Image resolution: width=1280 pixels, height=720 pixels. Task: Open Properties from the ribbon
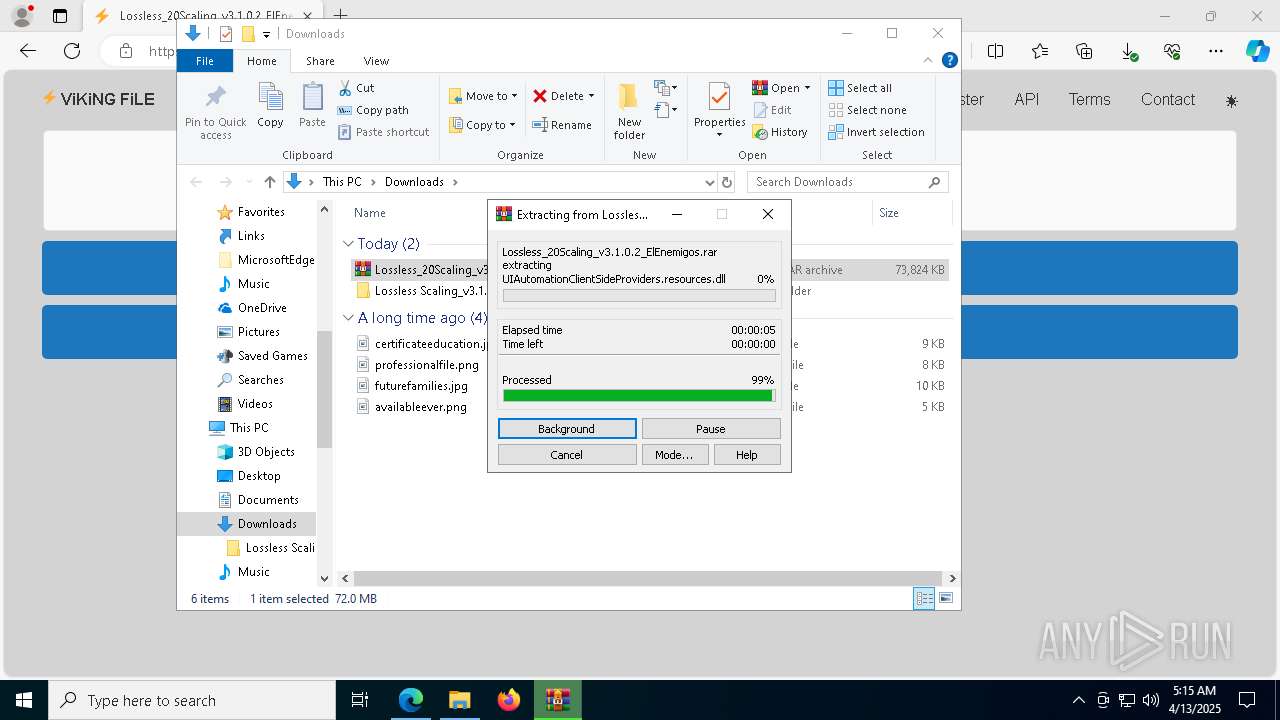pyautogui.click(x=719, y=105)
